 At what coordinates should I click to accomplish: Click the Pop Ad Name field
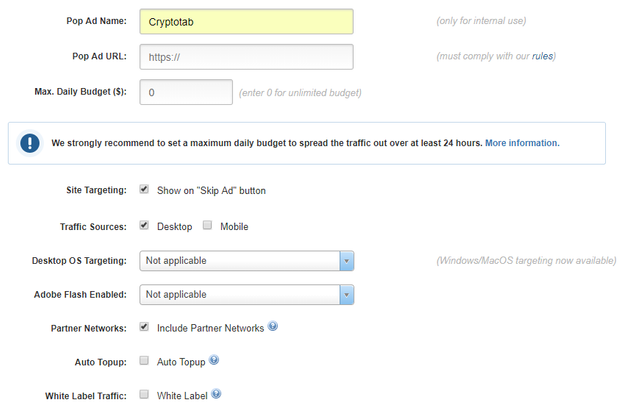[245, 21]
